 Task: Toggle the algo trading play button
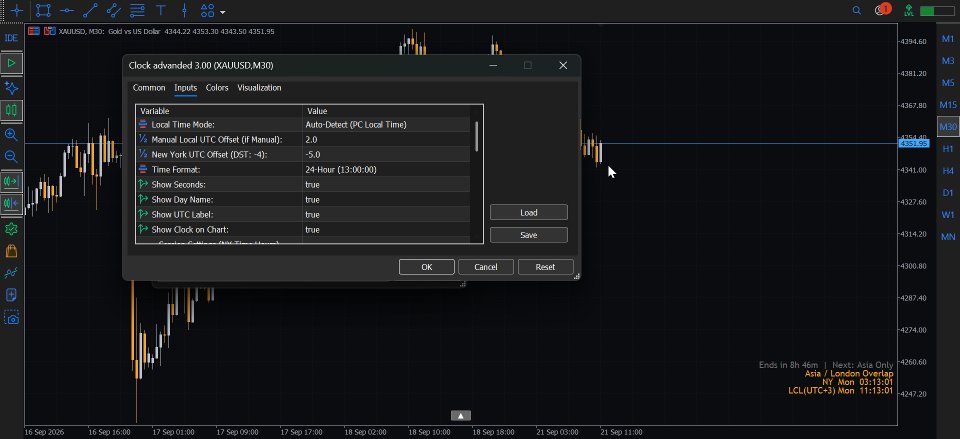pyautogui.click(x=11, y=62)
